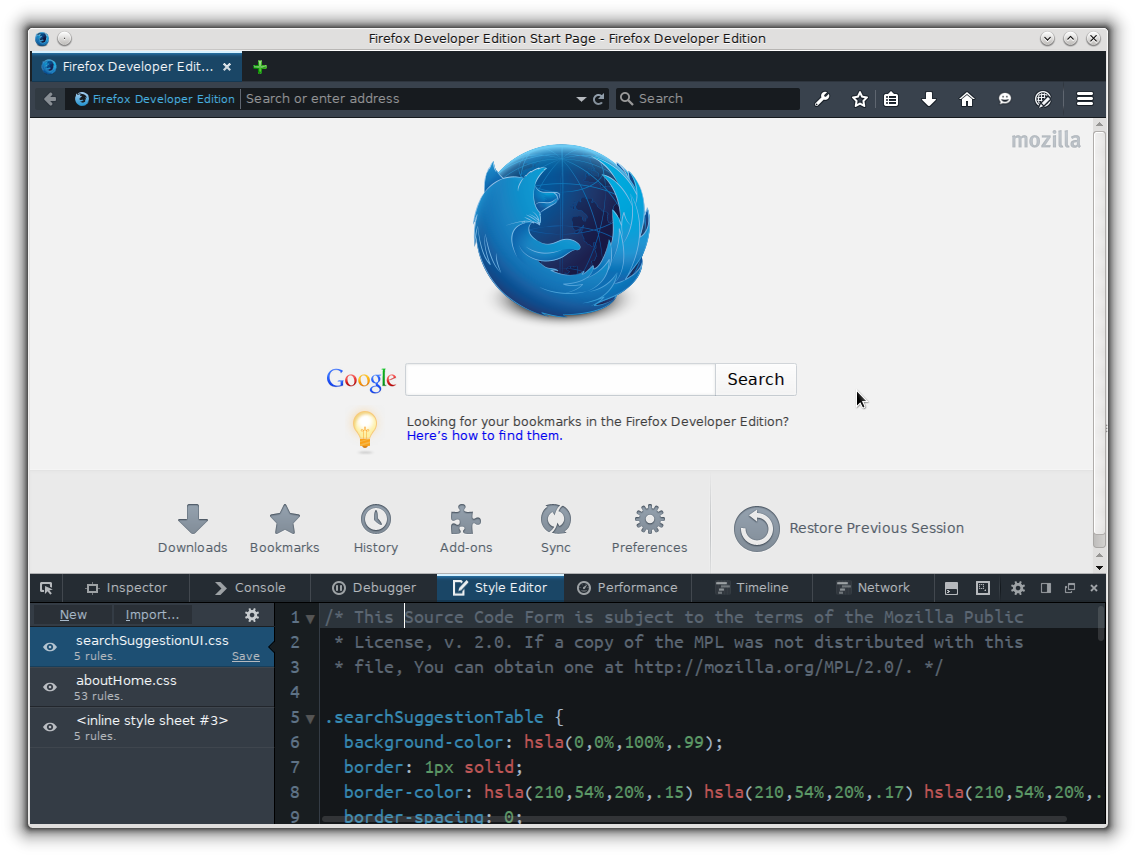Open the address bar history dropdown arrow
Screen dimensions: 1135x855
click(x=581, y=99)
